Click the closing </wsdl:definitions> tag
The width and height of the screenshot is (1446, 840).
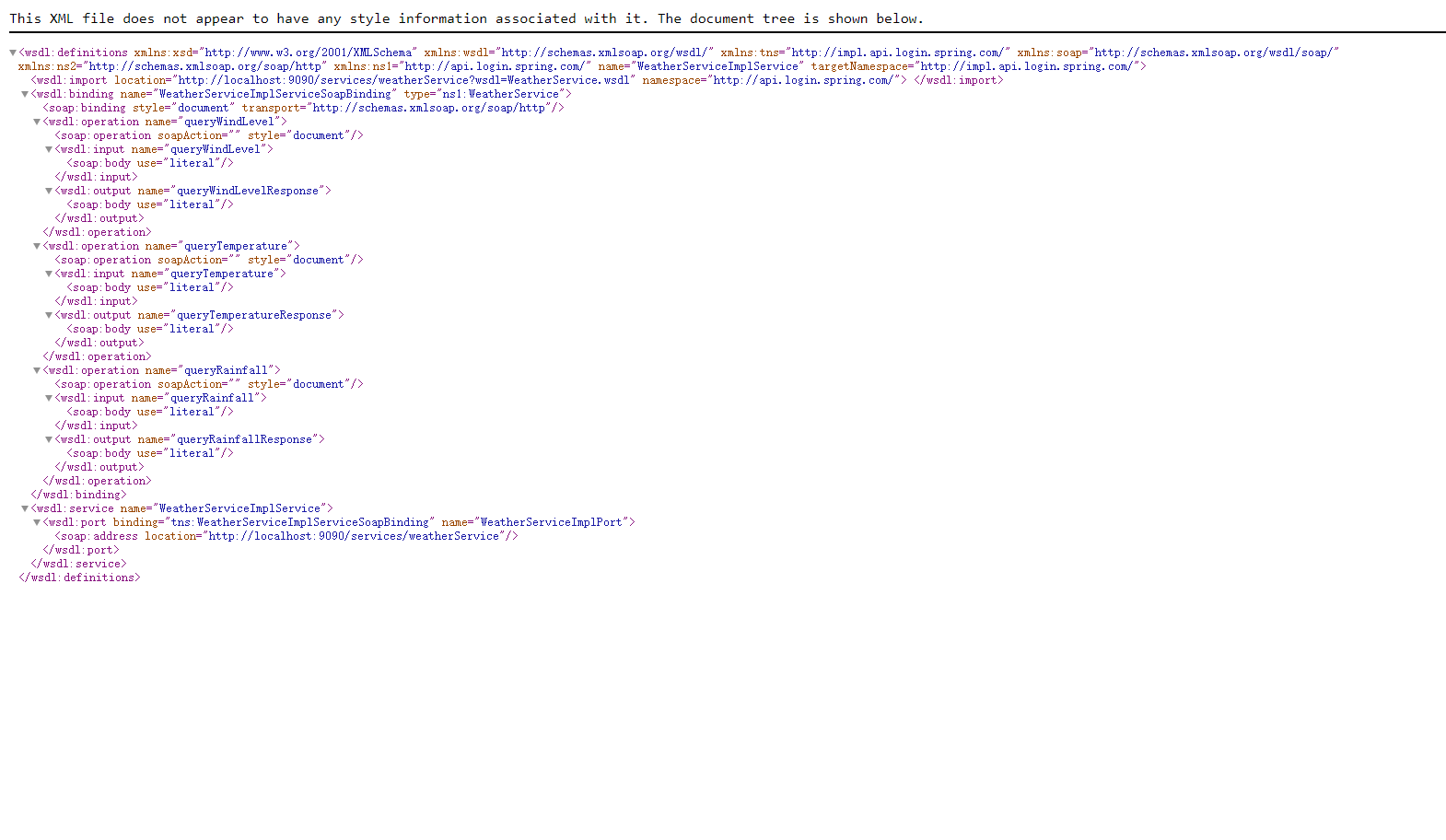[x=79, y=577]
